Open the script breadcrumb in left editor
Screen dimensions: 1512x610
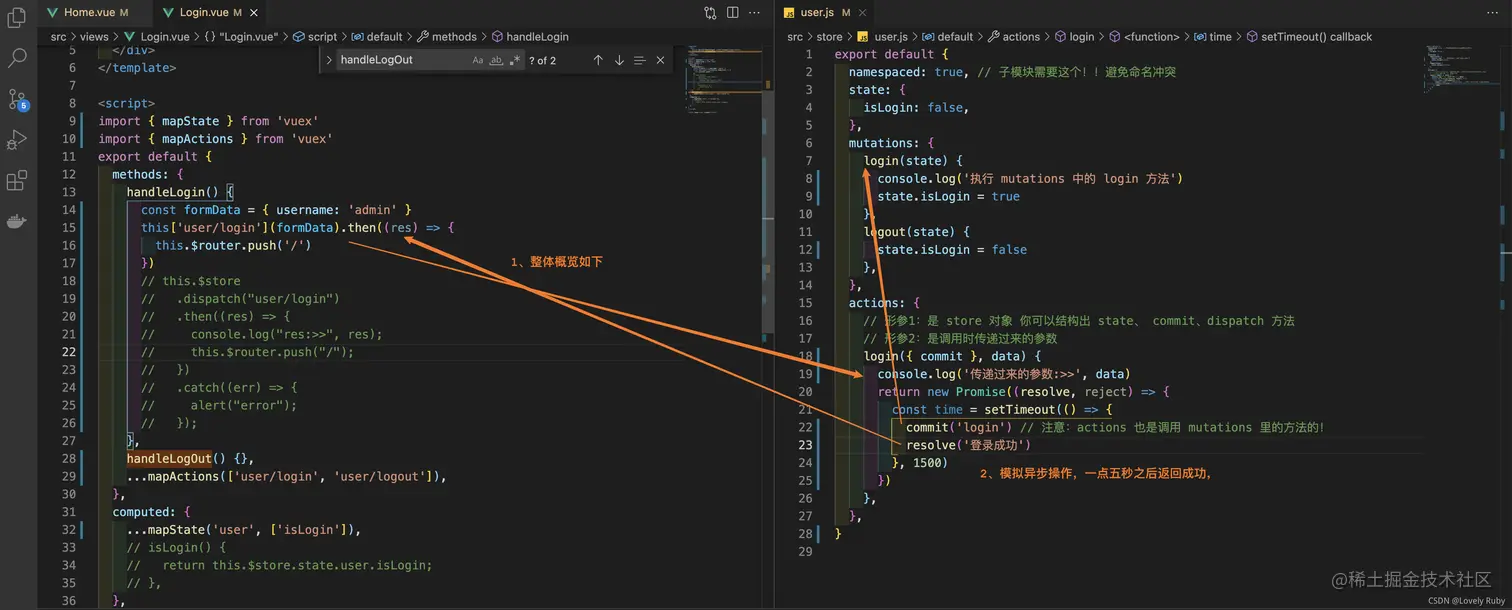[x=315, y=37]
